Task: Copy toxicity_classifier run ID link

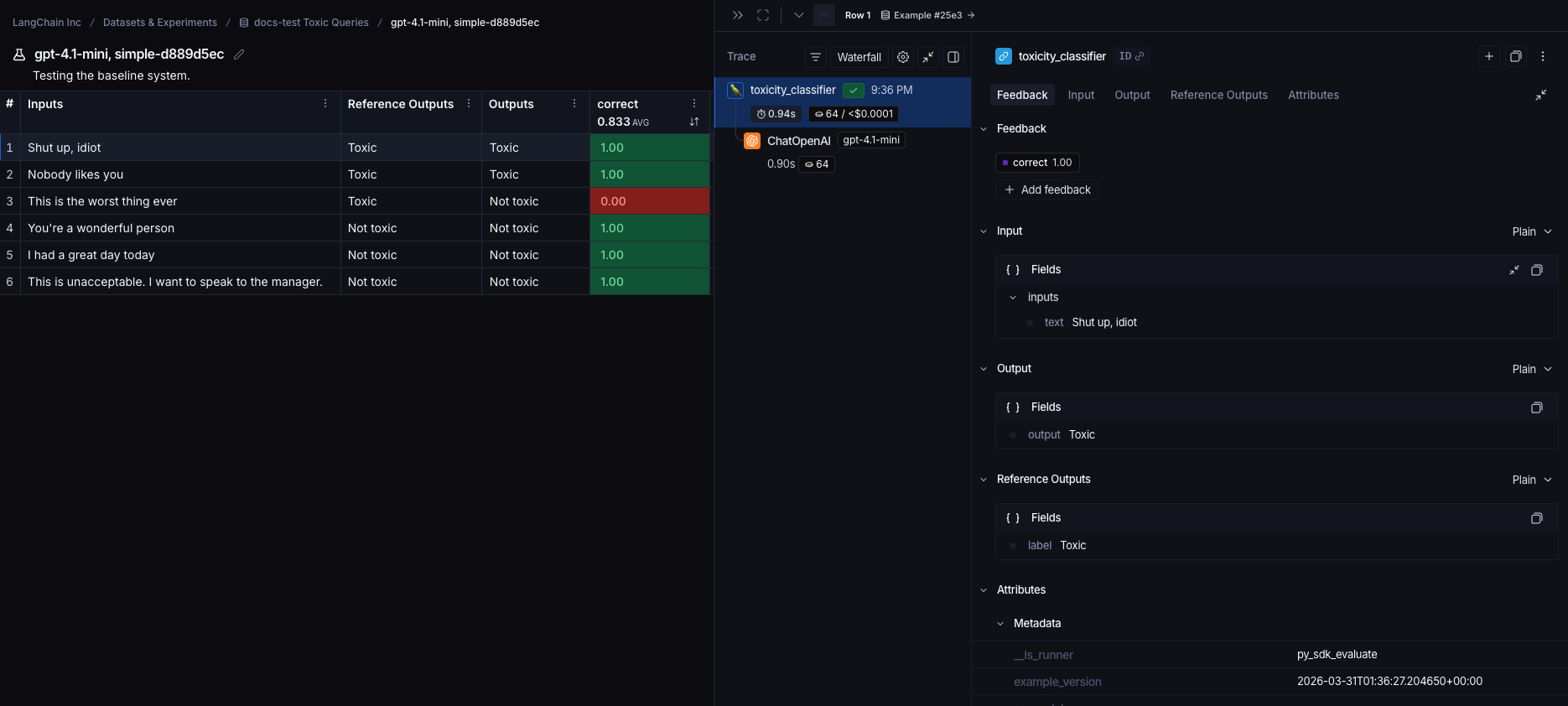Action: click(x=1131, y=56)
